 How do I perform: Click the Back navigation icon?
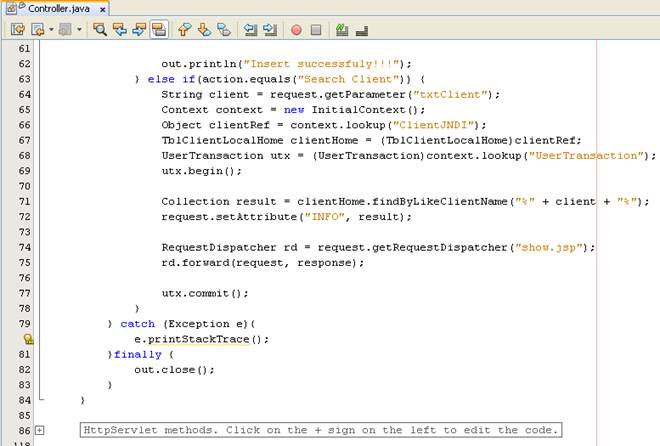[x=38, y=29]
